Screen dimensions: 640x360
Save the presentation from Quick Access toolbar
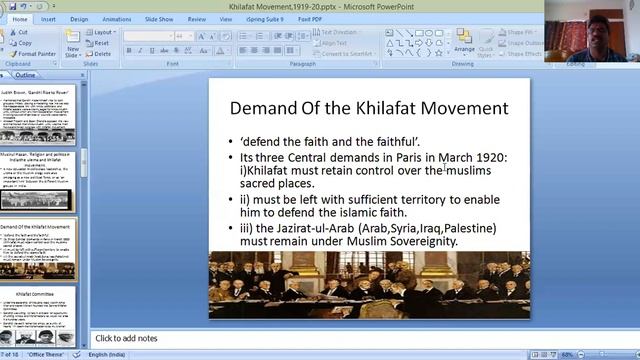coord(13,6)
